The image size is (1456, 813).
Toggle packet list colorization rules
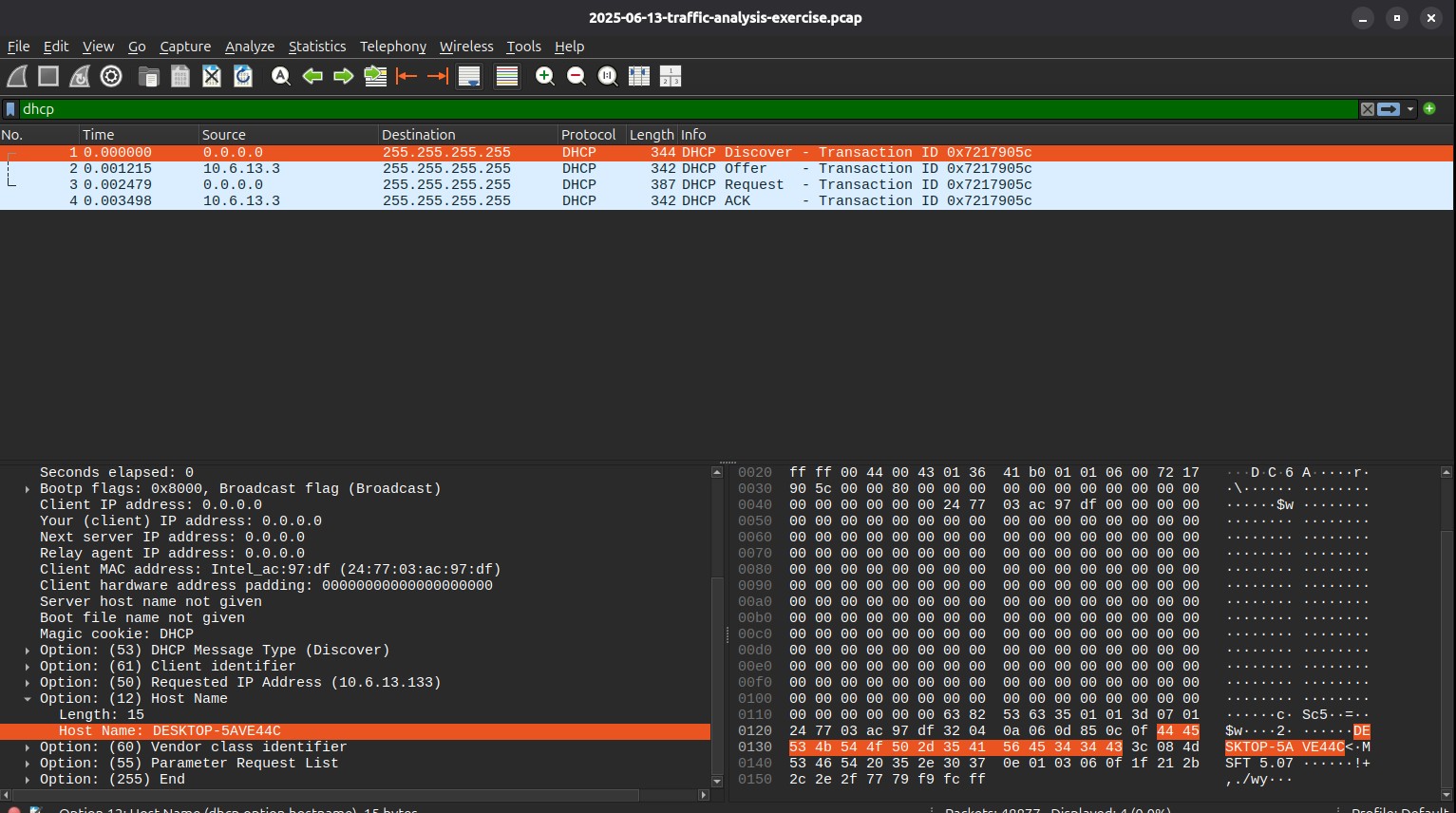pos(507,77)
